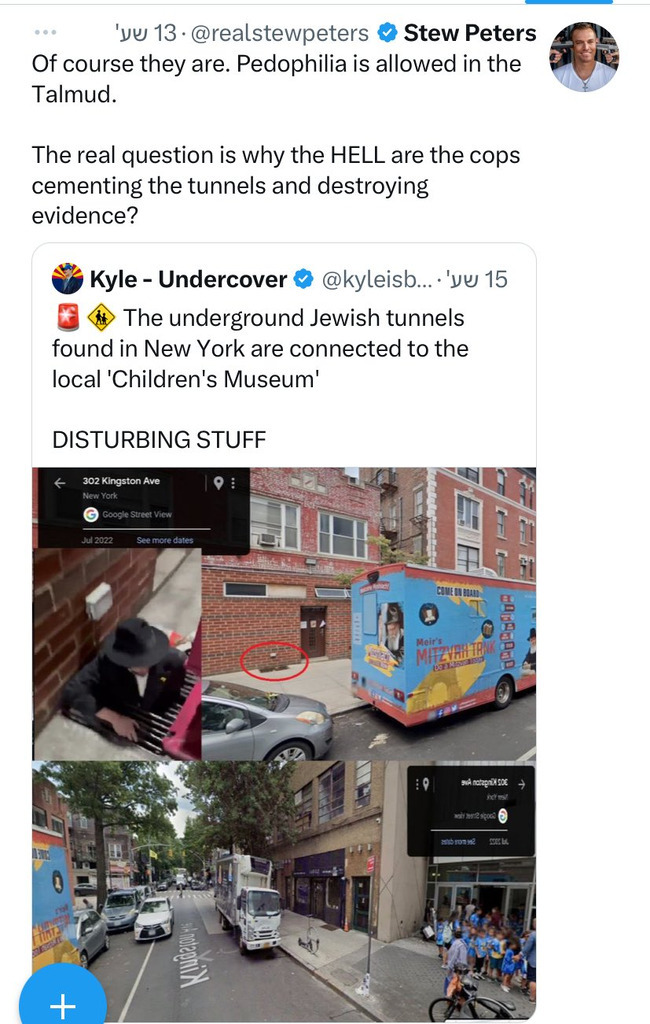Click the back arrow beside 302 Kingston Ave

pos(60,483)
